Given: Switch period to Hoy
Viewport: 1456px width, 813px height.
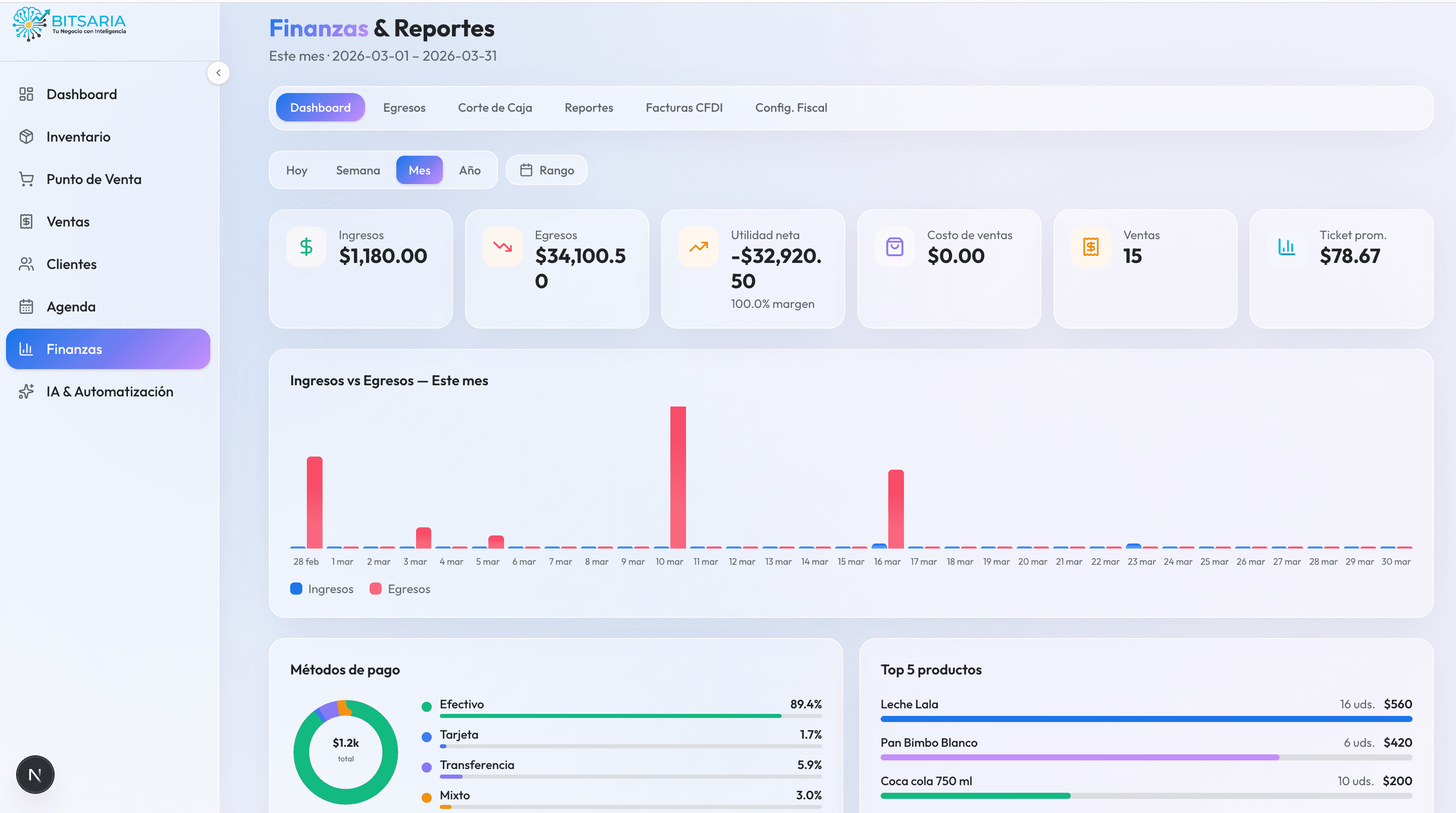Looking at the screenshot, I should coord(296,169).
